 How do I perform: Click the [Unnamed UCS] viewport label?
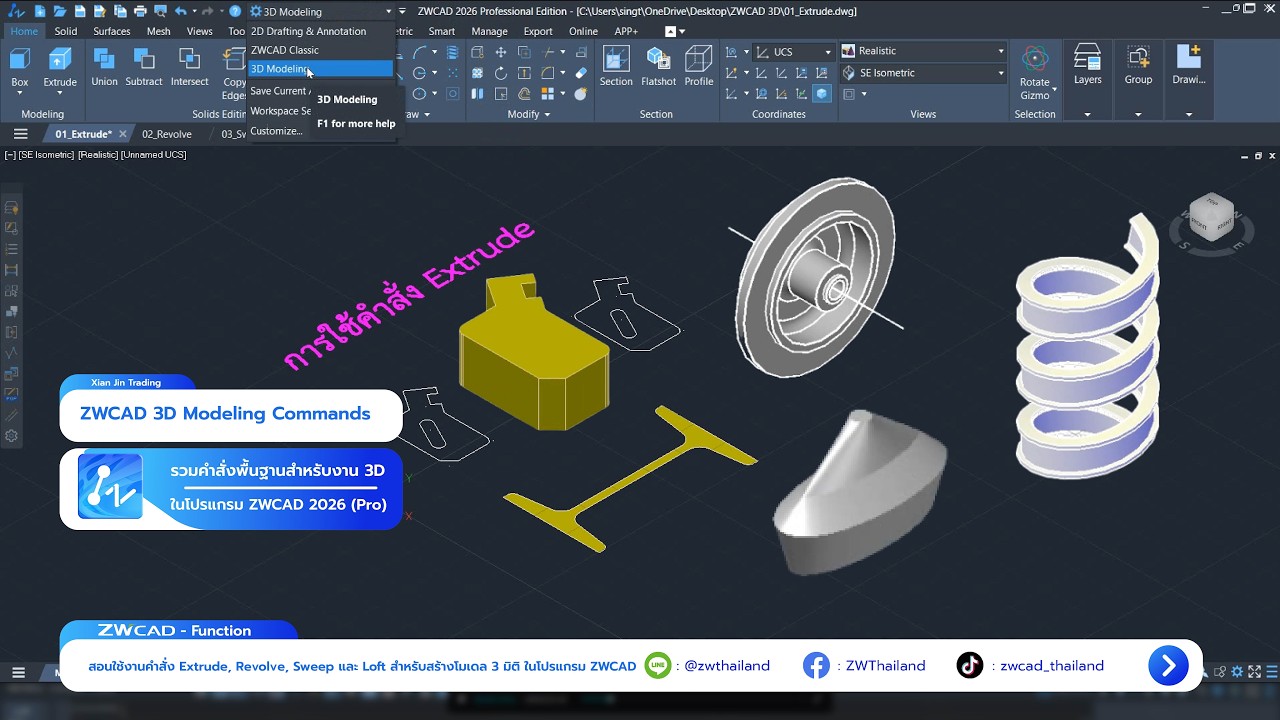pyautogui.click(x=153, y=155)
